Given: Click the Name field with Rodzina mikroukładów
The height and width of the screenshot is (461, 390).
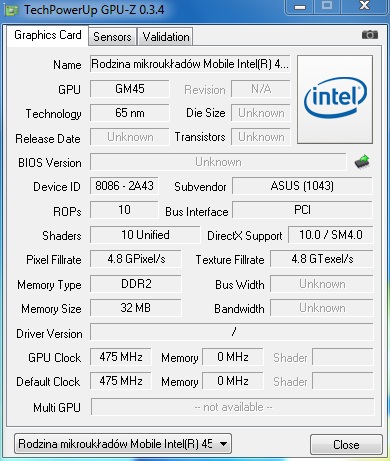Looking at the screenshot, I should (190, 64).
